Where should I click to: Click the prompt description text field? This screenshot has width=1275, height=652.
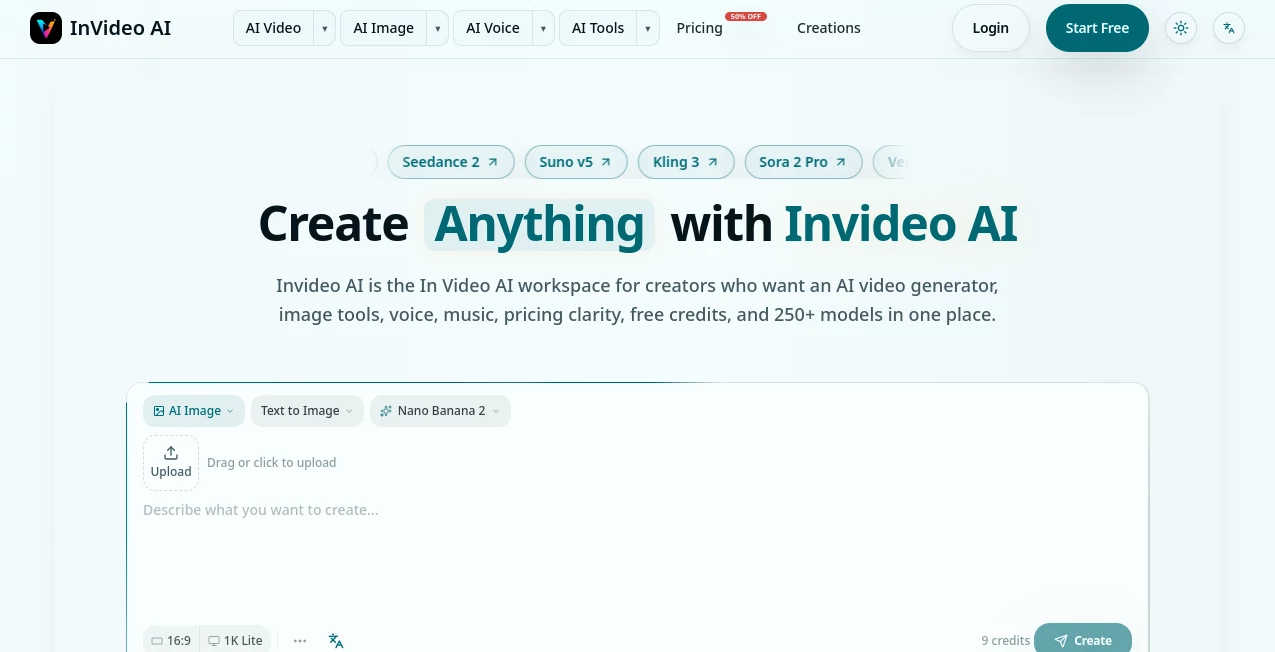tap(637, 555)
